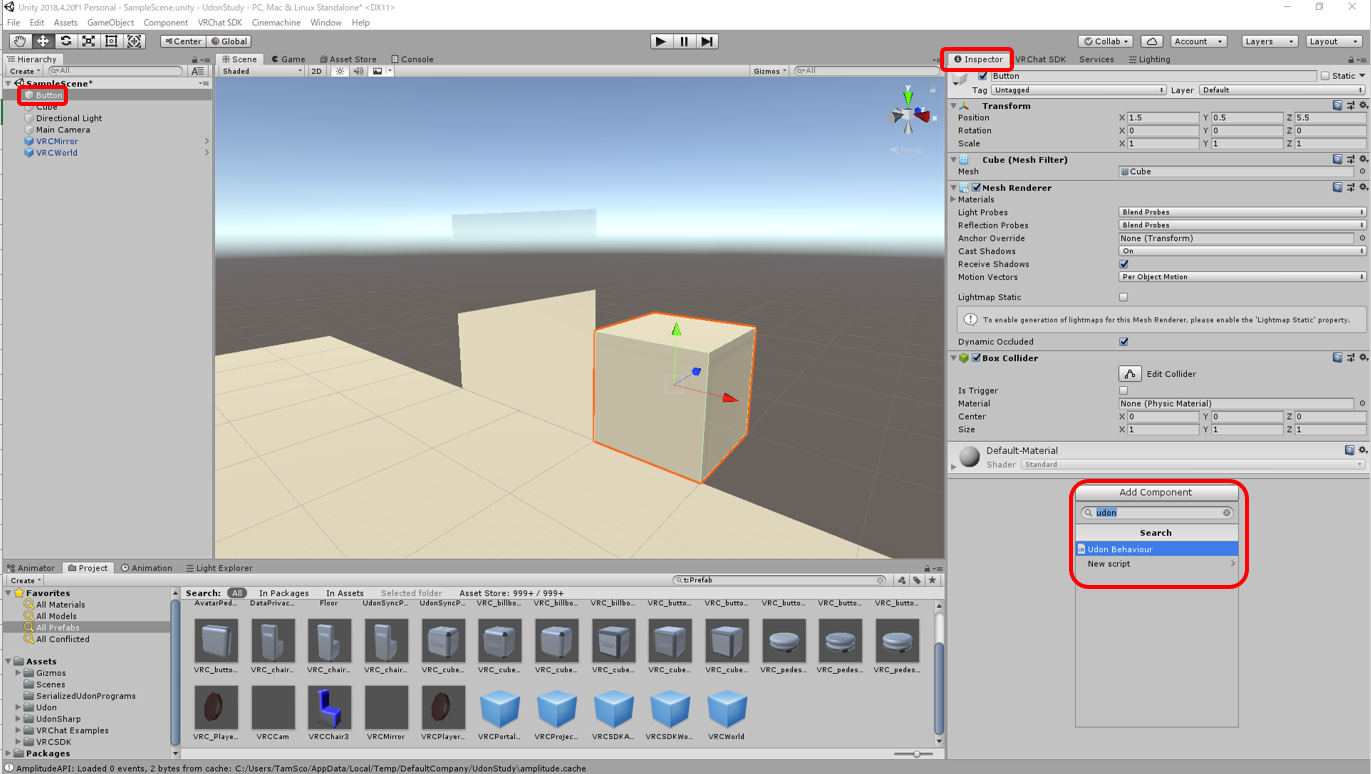This screenshot has width=1371, height=774.
Task: Open the Gizmos dropdown
Action: pyautogui.click(x=770, y=71)
